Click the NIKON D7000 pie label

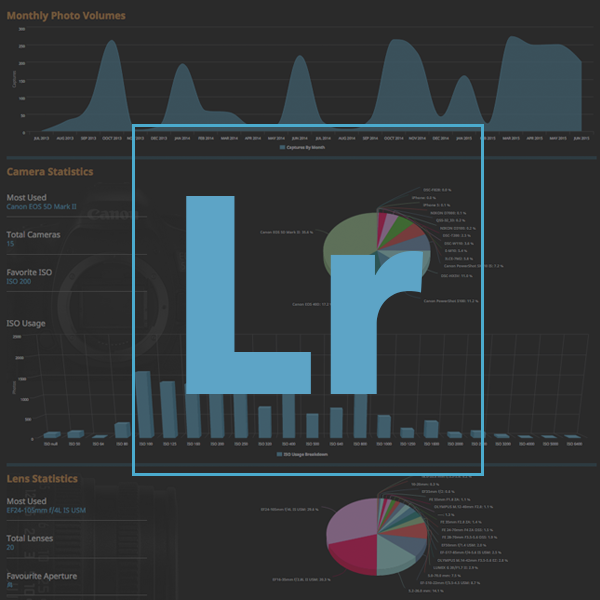[x=448, y=213]
